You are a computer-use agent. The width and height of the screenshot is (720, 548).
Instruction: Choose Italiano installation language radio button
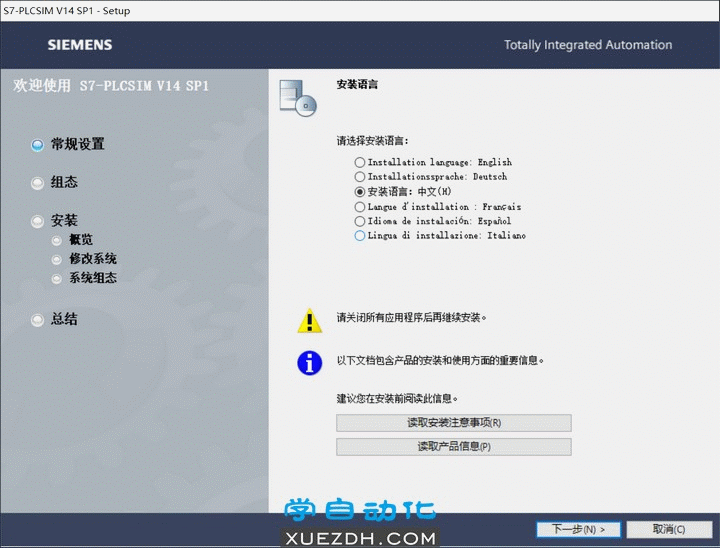pos(360,236)
